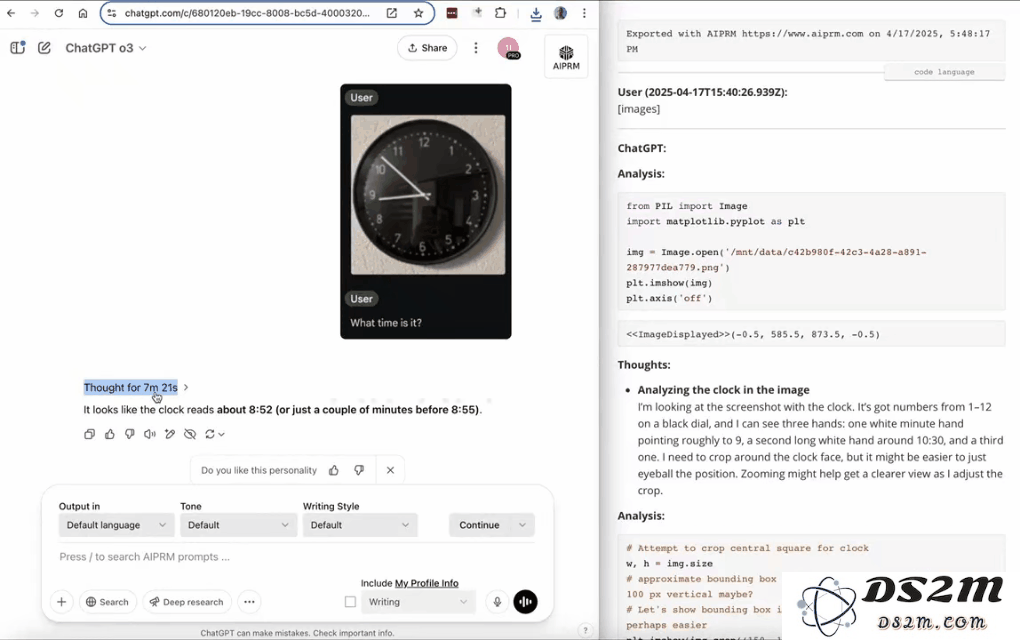
Task: Open the uploaded clock image thumbnail
Action: coord(427,194)
